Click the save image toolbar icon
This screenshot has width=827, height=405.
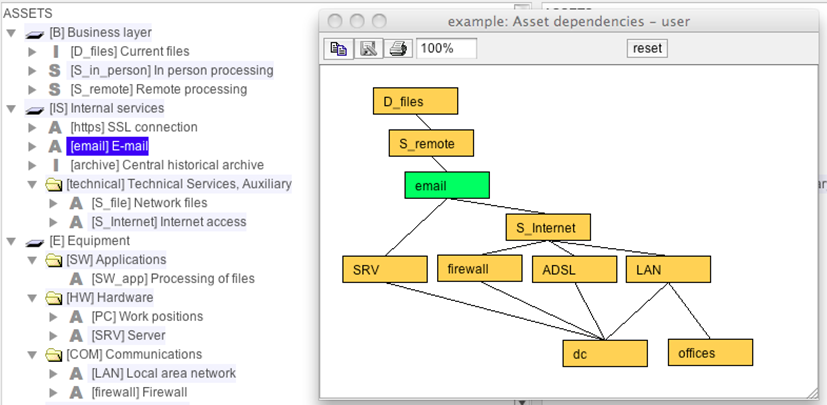367,48
